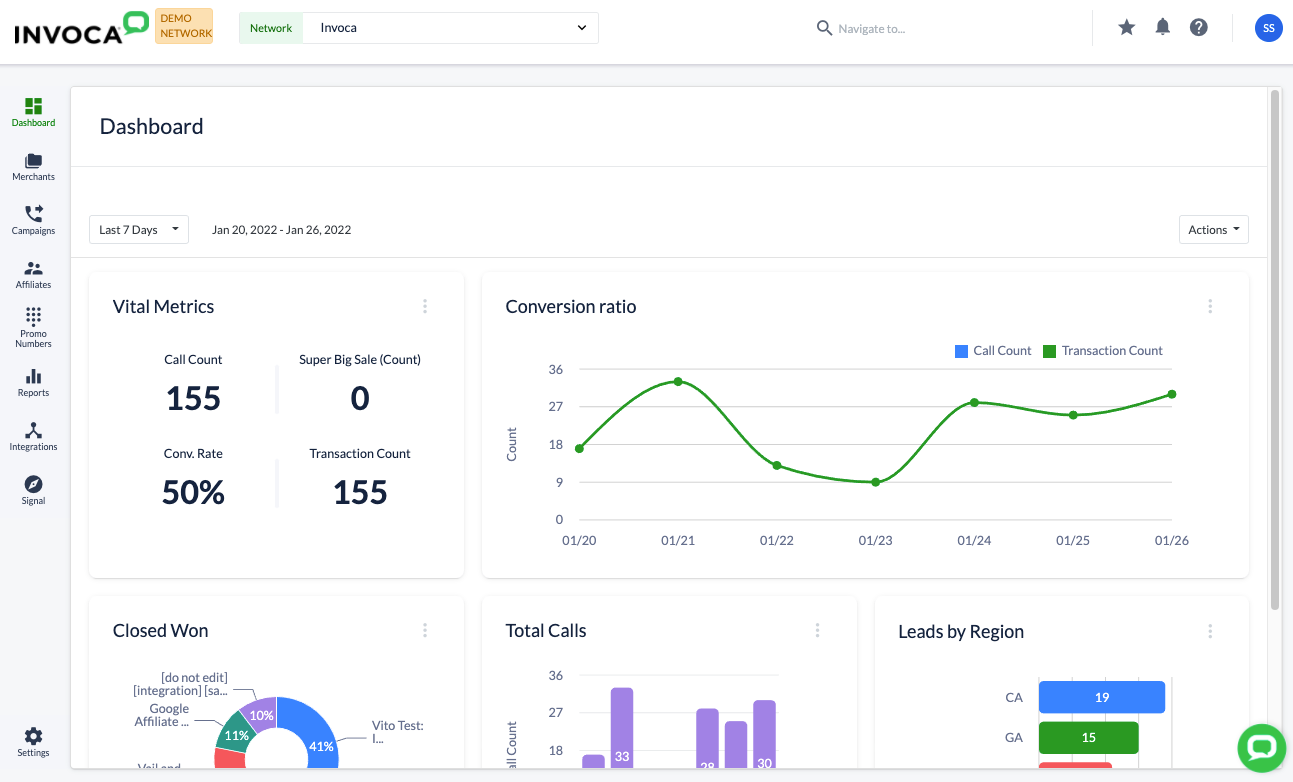The height and width of the screenshot is (782, 1293).
Task: Open the Actions dropdown
Action: click(1214, 230)
